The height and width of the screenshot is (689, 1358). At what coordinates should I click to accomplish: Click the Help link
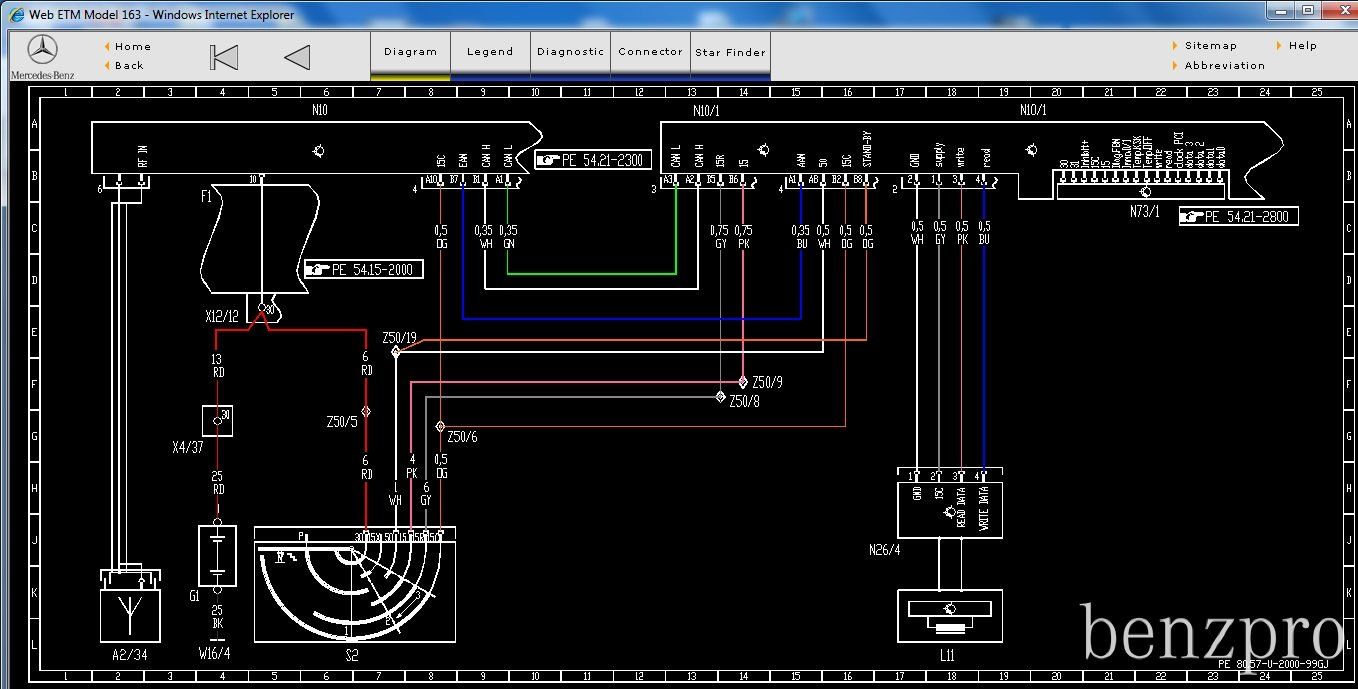[x=1302, y=46]
